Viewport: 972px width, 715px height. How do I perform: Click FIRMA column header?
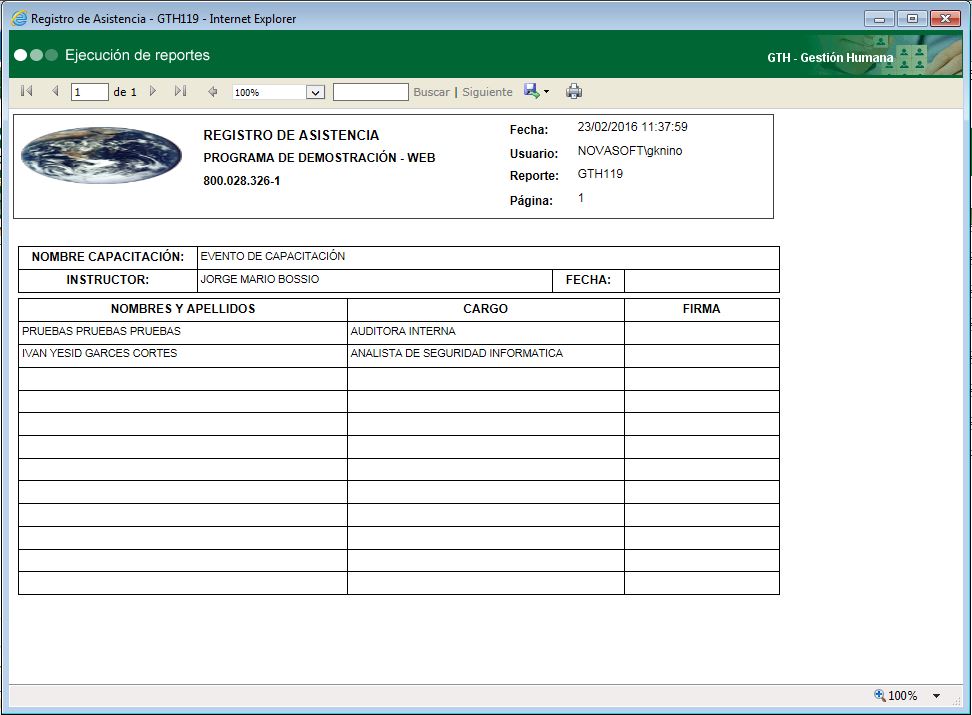(x=702, y=309)
